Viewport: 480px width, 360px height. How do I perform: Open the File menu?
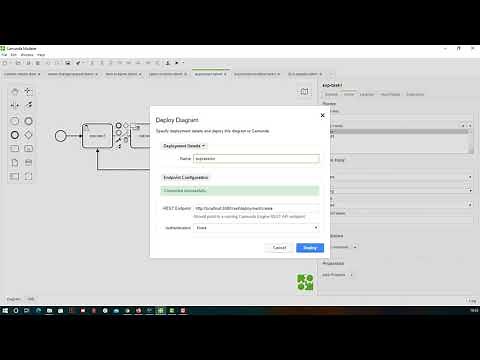click(x=4, y=55)
